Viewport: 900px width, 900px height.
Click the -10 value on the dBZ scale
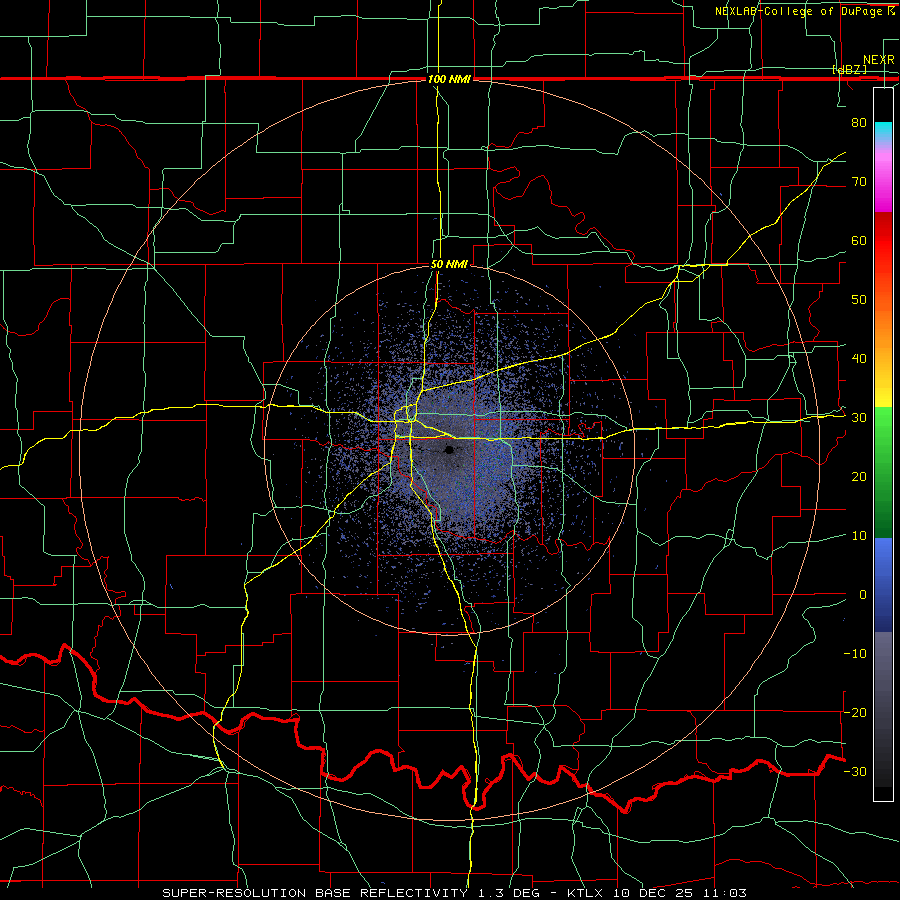[x=855, y=654]
